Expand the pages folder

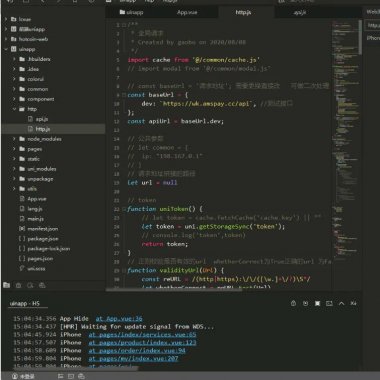click(14, 149)
